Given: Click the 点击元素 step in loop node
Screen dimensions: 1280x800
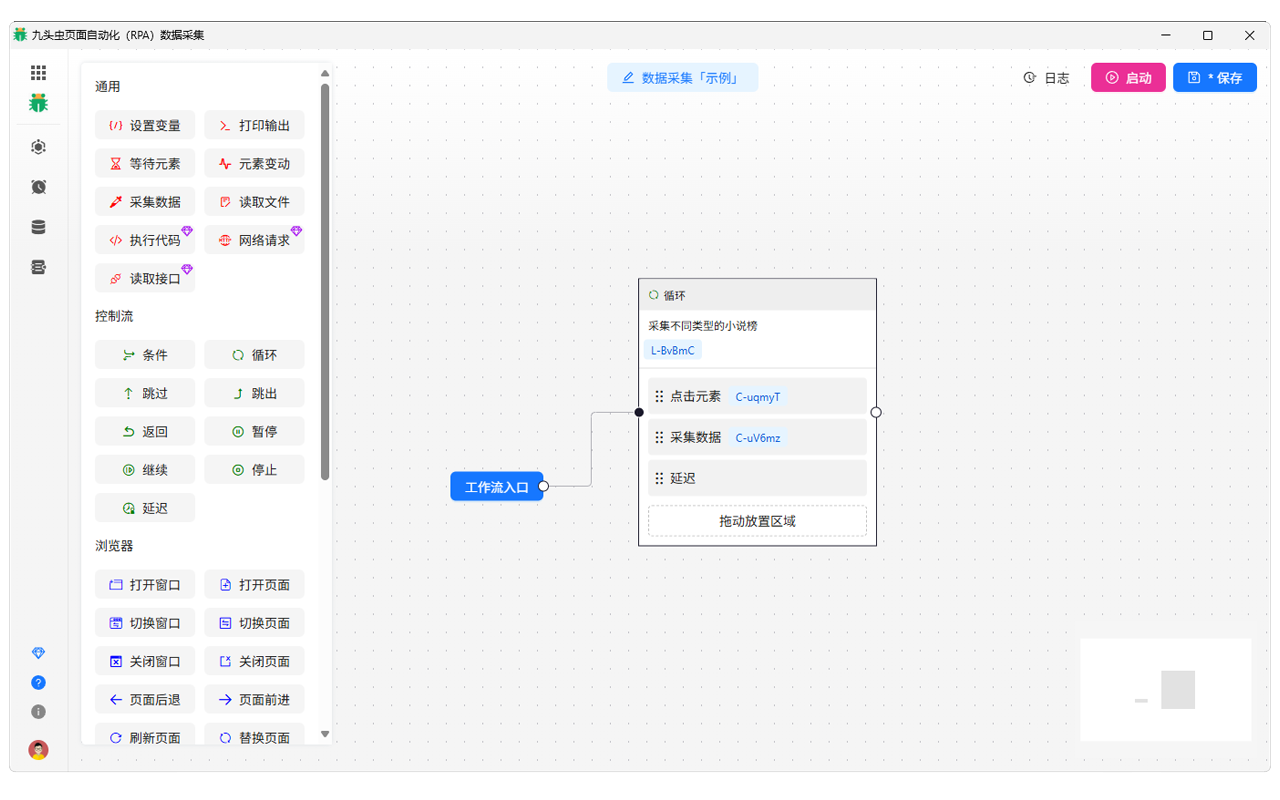Looking at the screenshot, I should point(757,396).
